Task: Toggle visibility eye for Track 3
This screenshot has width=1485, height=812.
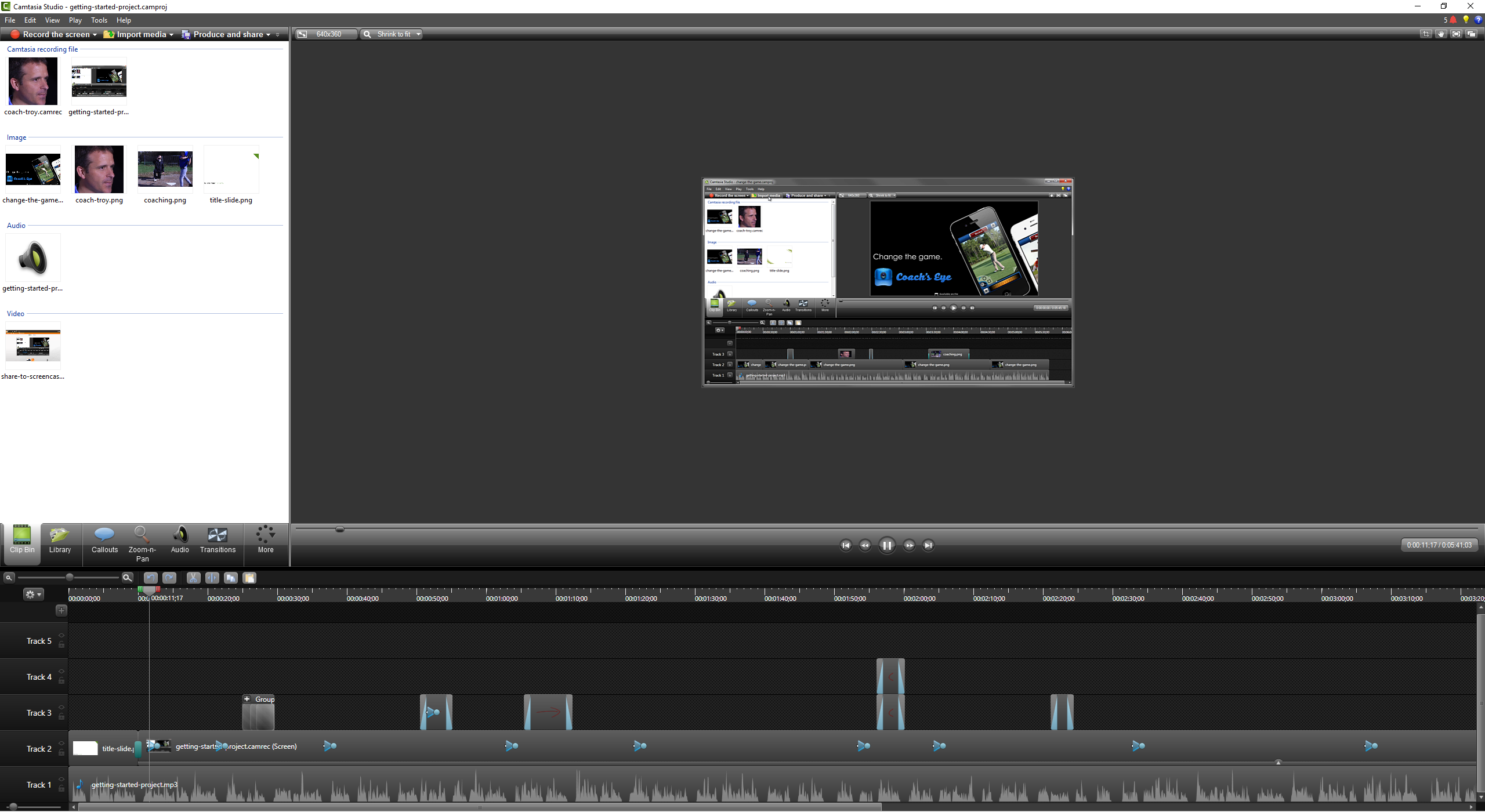Action: tap(61, 708)
